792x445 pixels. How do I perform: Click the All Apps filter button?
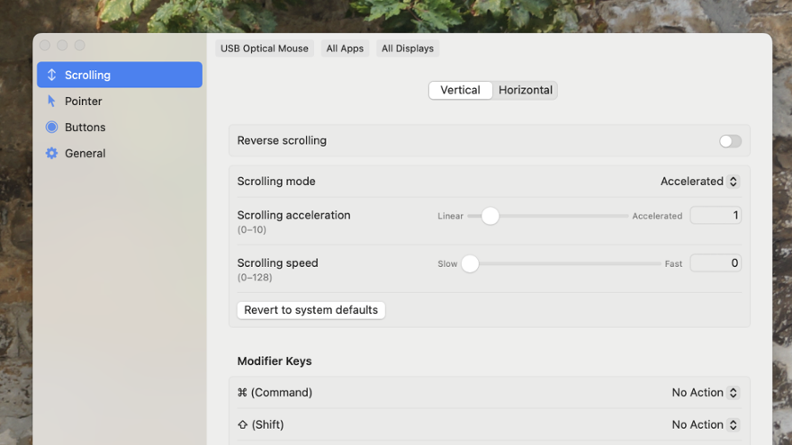345,48
